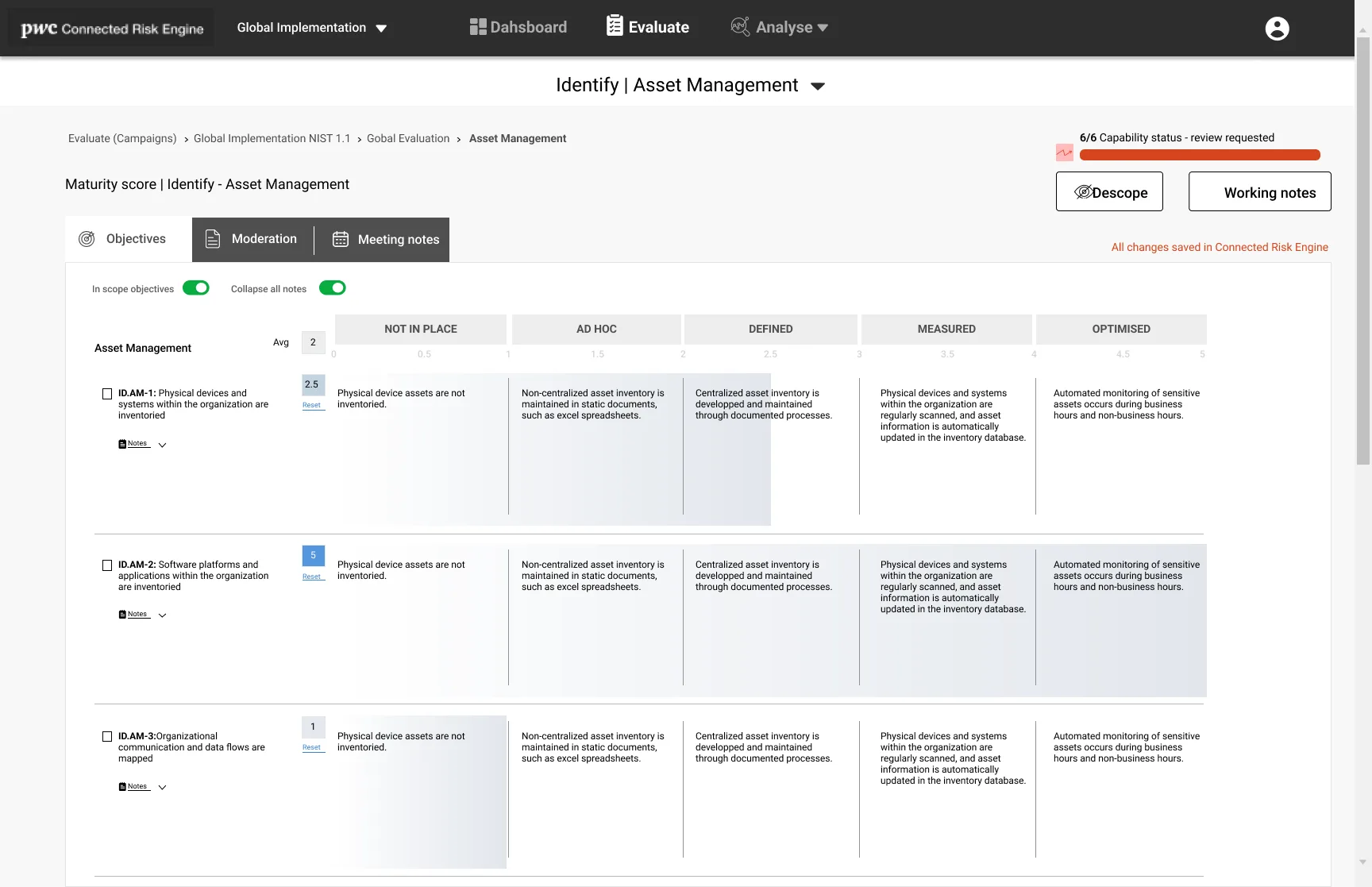Click the vertical page scrollbar
Screen dimensions: 1372x887
pyautogui.click(x=1363, y=250)
